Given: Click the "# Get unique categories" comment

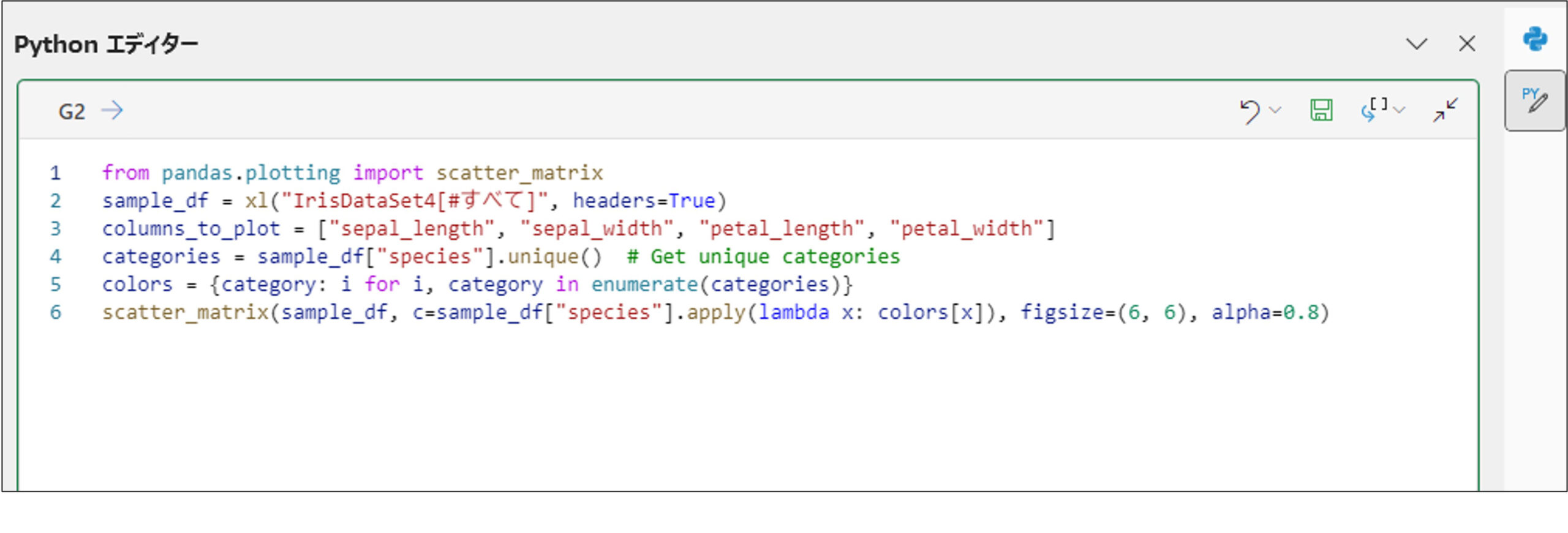Looking at the screenshot, I should point(763,256).
